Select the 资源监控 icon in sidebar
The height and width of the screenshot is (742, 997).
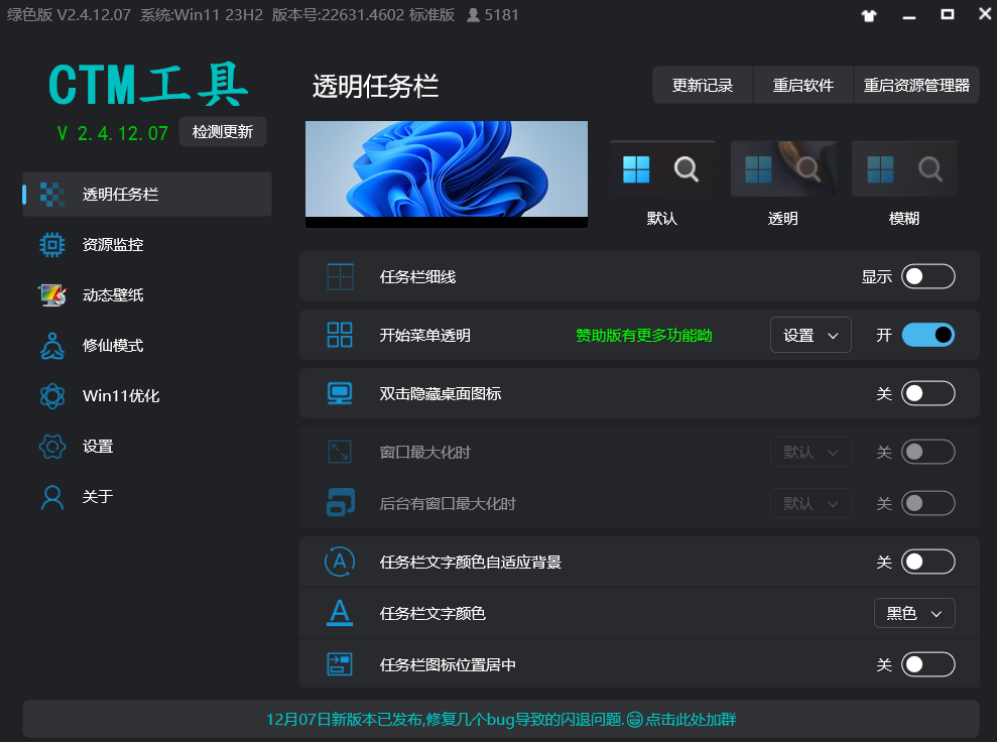click(52, 244)
